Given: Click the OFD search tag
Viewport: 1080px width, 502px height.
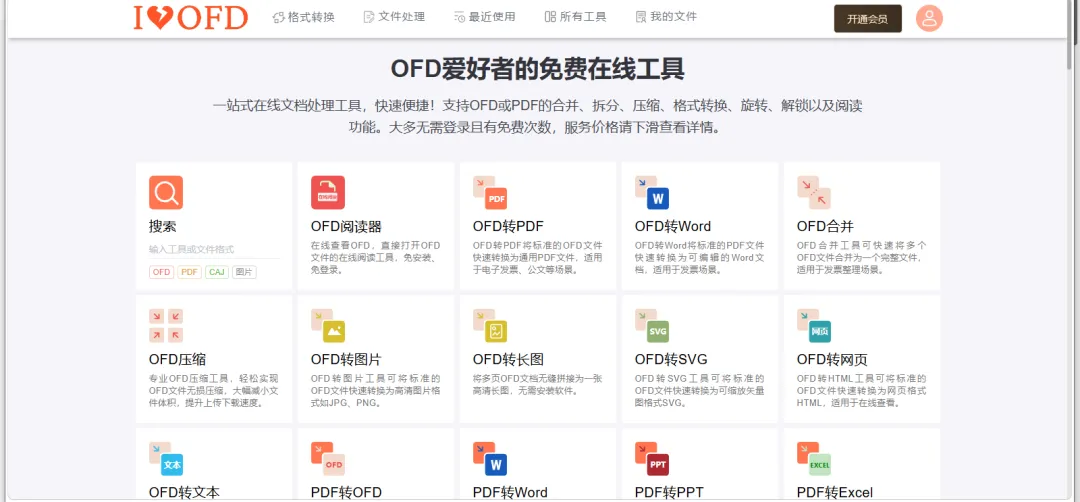Looking at the screenshot, I should click(161, 272).
